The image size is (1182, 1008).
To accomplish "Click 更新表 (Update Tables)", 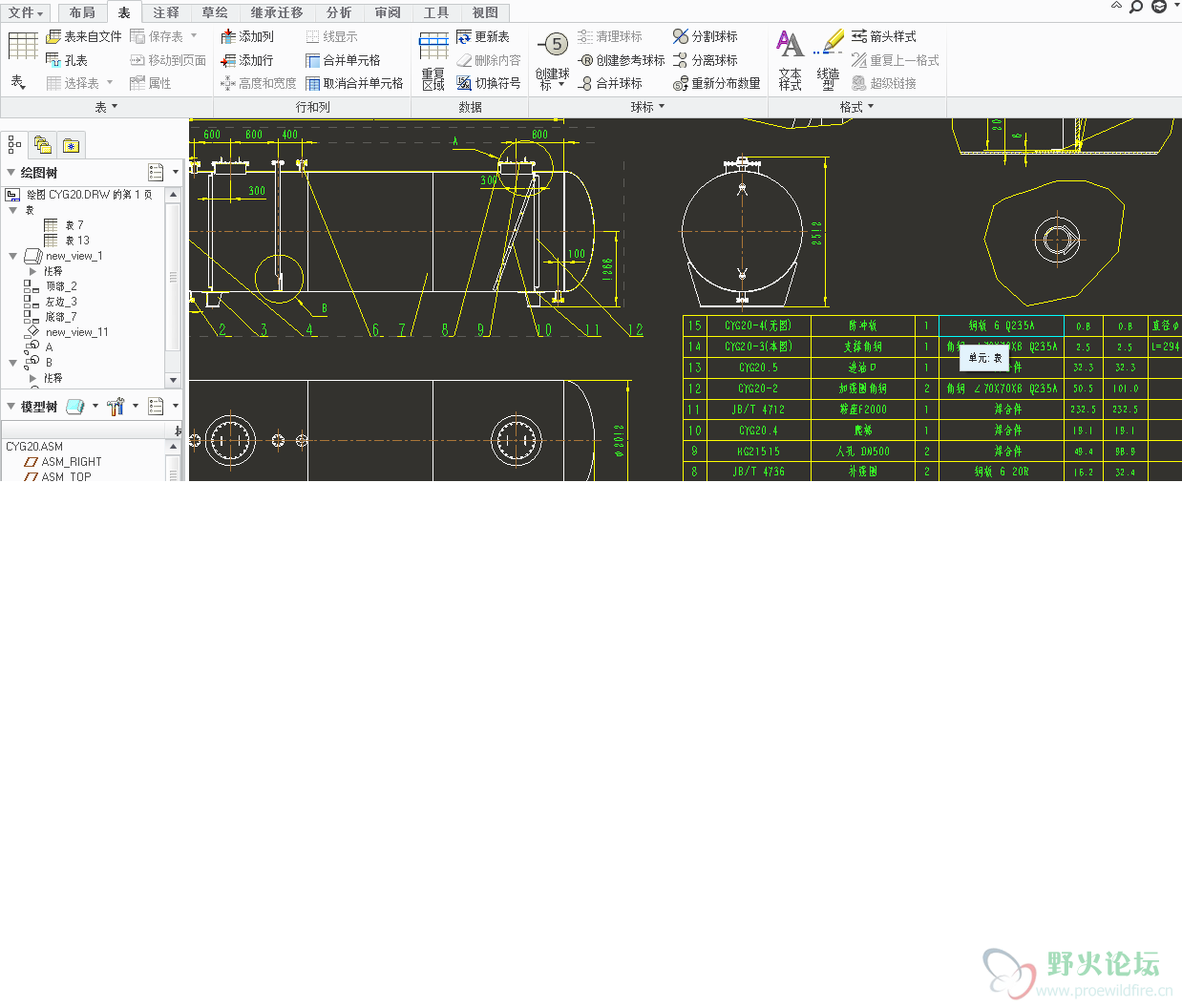I will [483, 36].
